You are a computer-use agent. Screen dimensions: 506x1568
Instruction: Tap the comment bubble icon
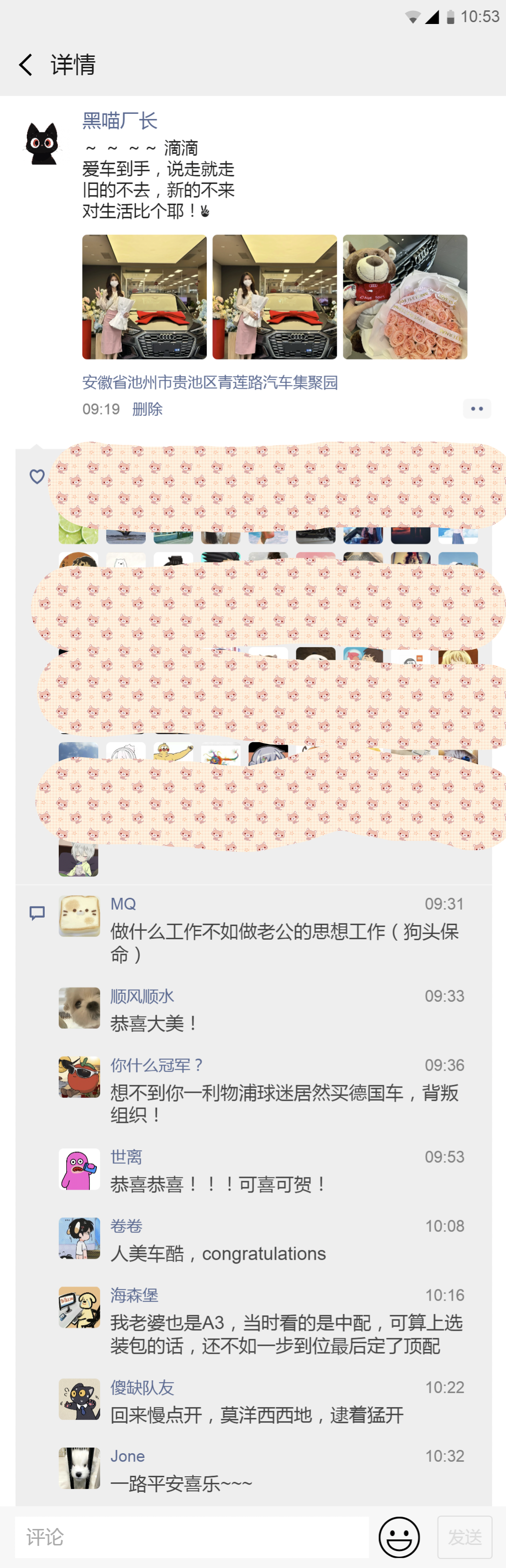(37, 913)
